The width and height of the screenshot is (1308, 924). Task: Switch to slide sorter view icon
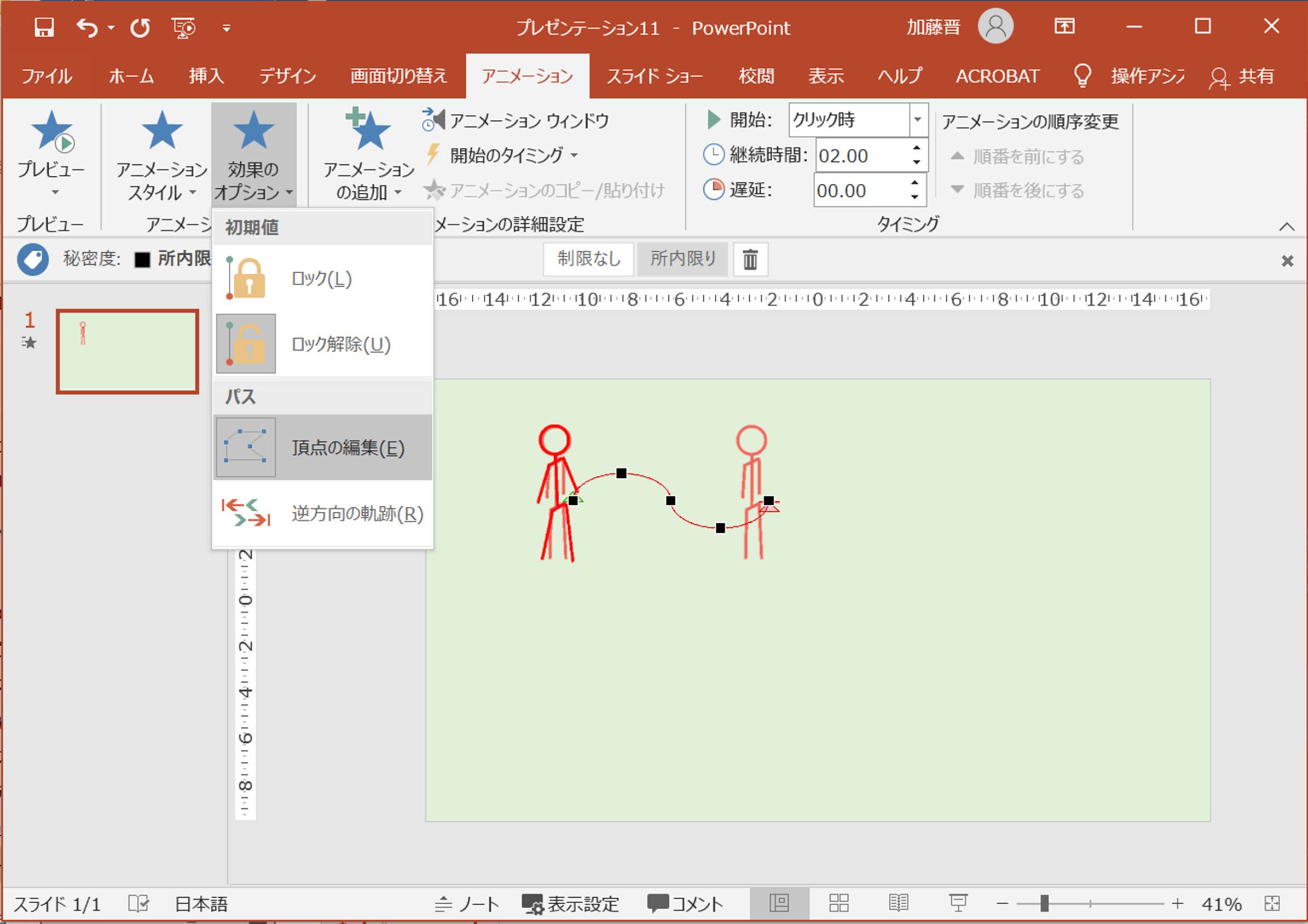(x=838, y=903)
